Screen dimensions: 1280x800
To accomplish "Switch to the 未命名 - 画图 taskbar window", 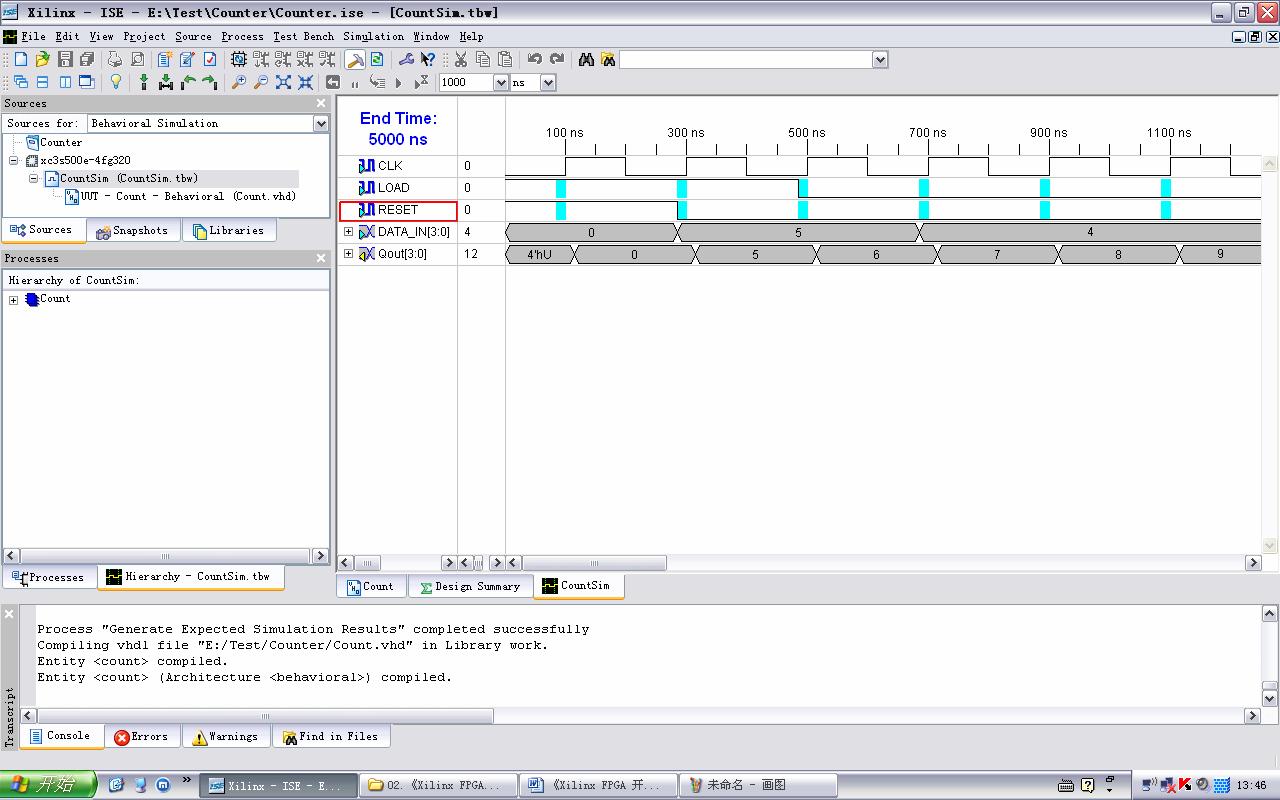I will (758, 786).
